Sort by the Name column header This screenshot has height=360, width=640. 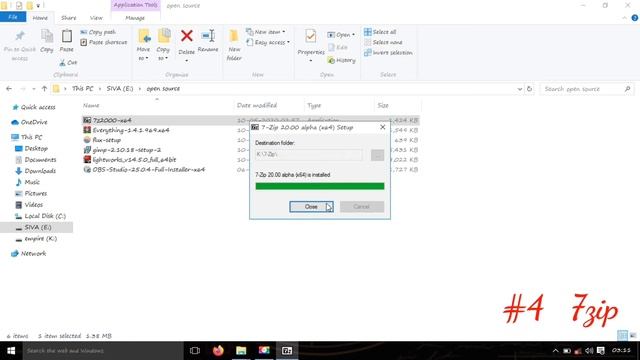point(91,105)
